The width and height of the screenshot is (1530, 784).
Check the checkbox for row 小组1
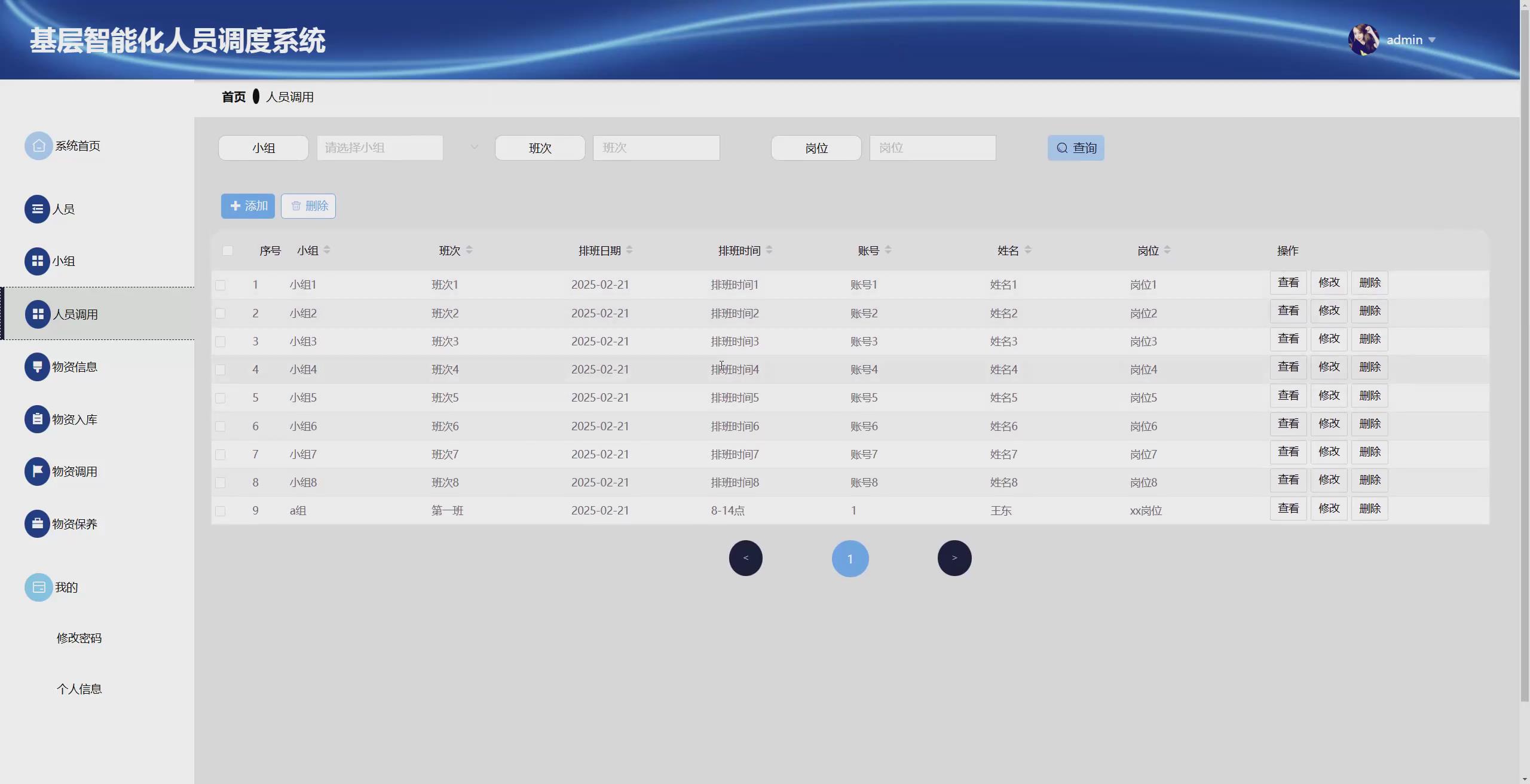tap(221, 285)
